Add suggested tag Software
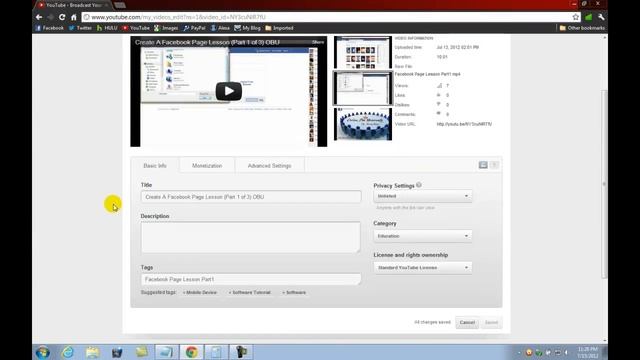640x360 pixels. tap(294, 293)
